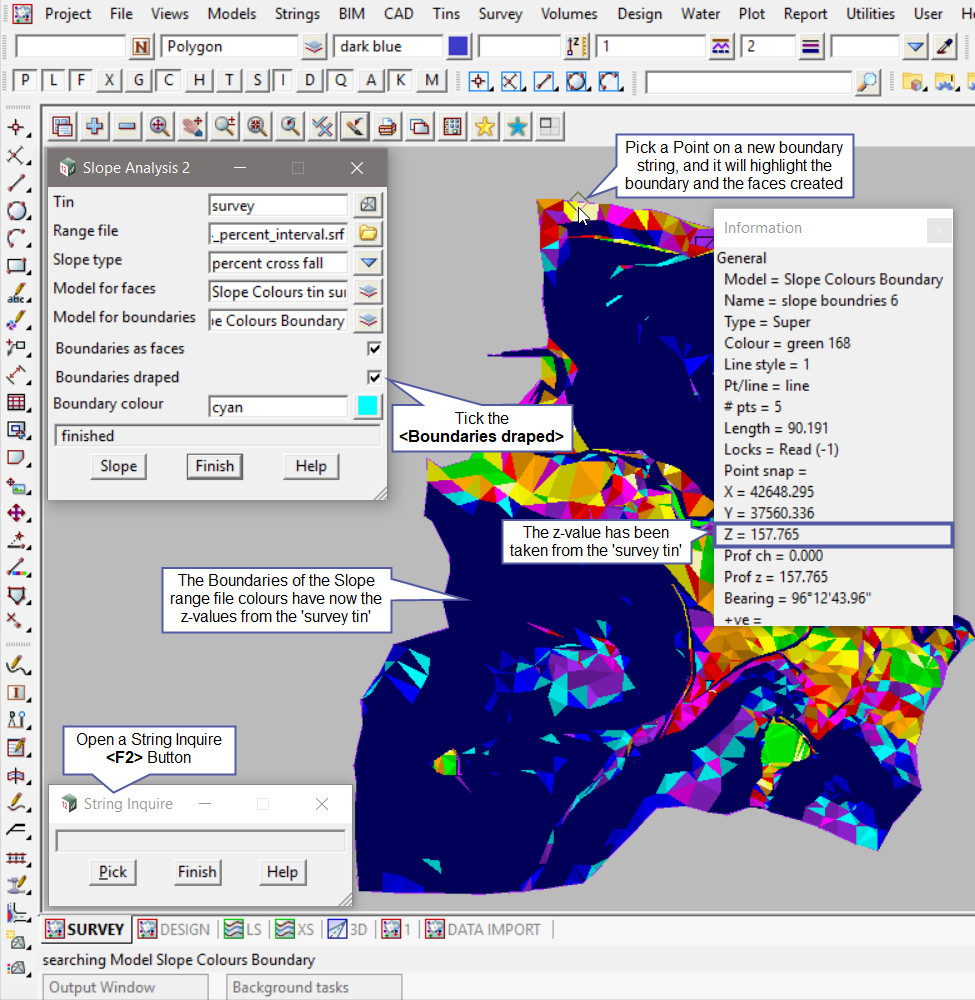Click the printer plot icon in view toolbar

387,126
